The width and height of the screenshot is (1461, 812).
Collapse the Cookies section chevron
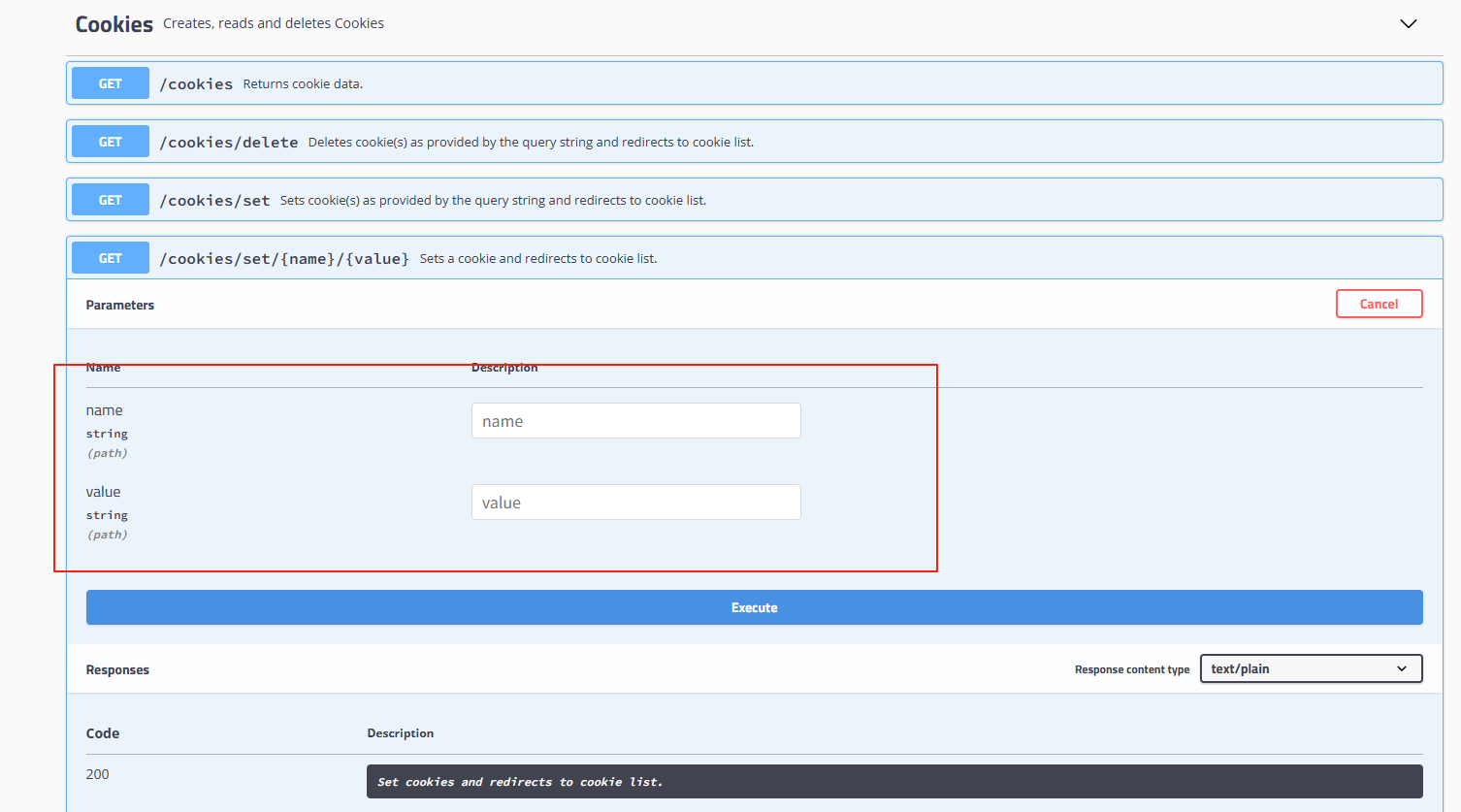[1409, 23]
